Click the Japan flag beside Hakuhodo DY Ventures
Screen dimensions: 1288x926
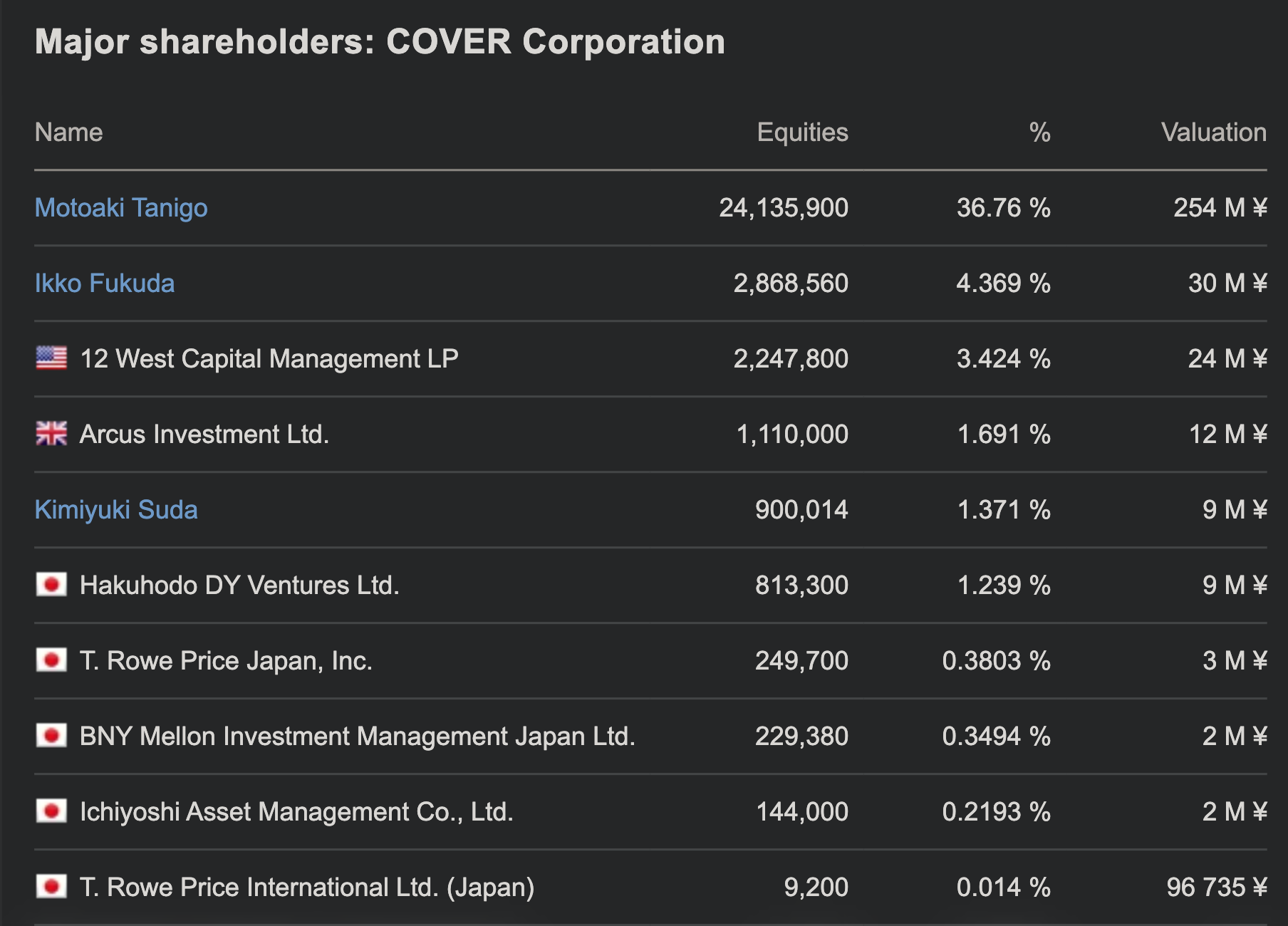[x=51, y=585]
